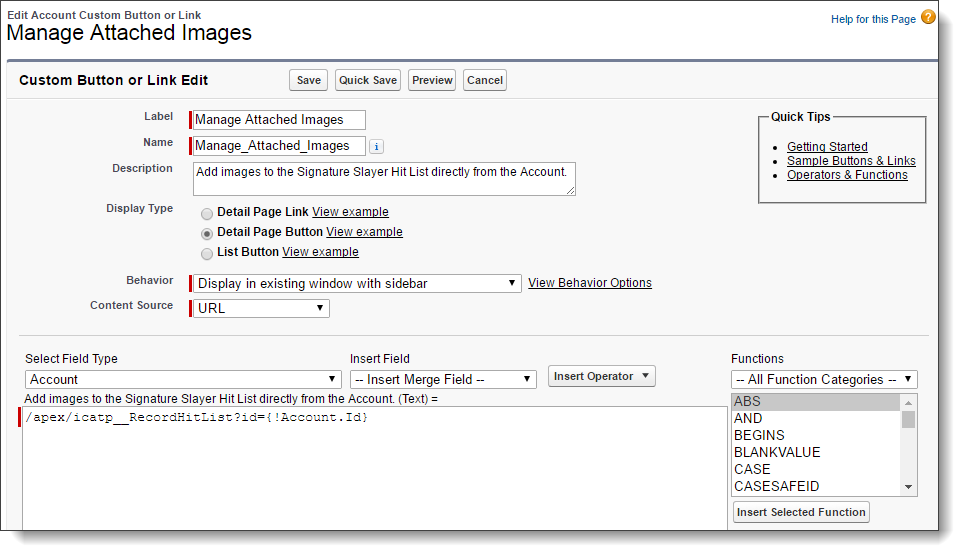964x556 pixels.
Task: Click the functions list scrollbar thumb
Action: click(x=908, y=419)
